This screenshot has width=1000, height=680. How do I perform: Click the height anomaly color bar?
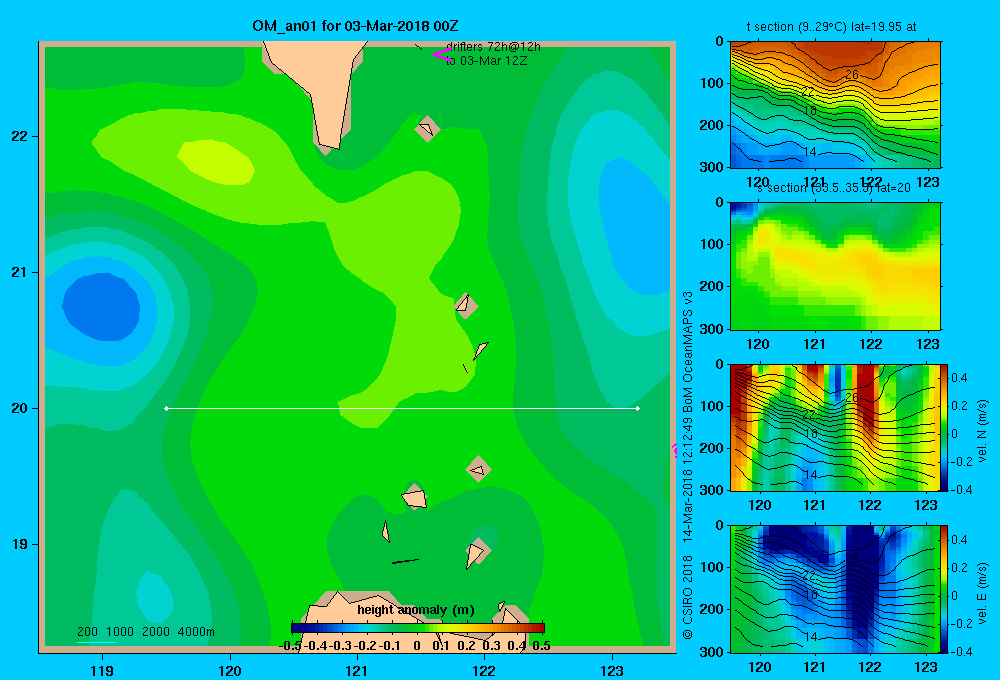[x=418, y=628]
